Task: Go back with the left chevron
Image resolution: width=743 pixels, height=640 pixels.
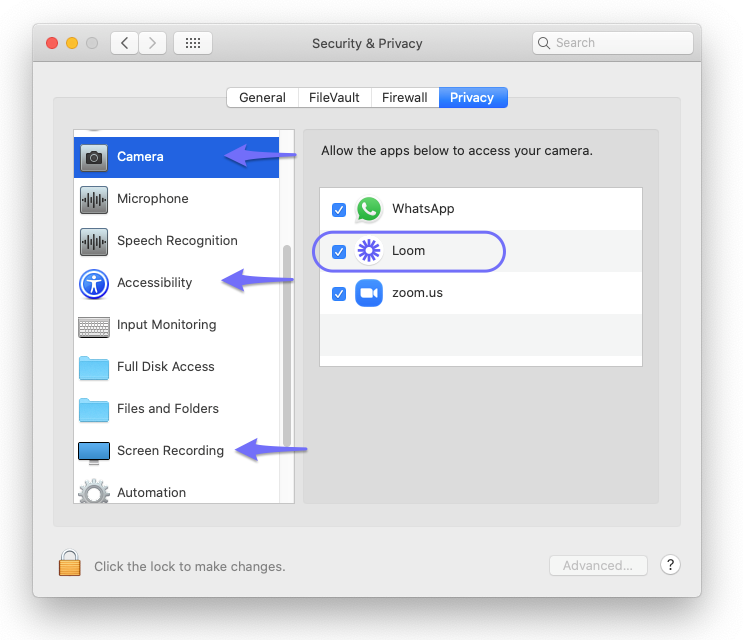Action: pyautogui.click(x=125, y=43)
